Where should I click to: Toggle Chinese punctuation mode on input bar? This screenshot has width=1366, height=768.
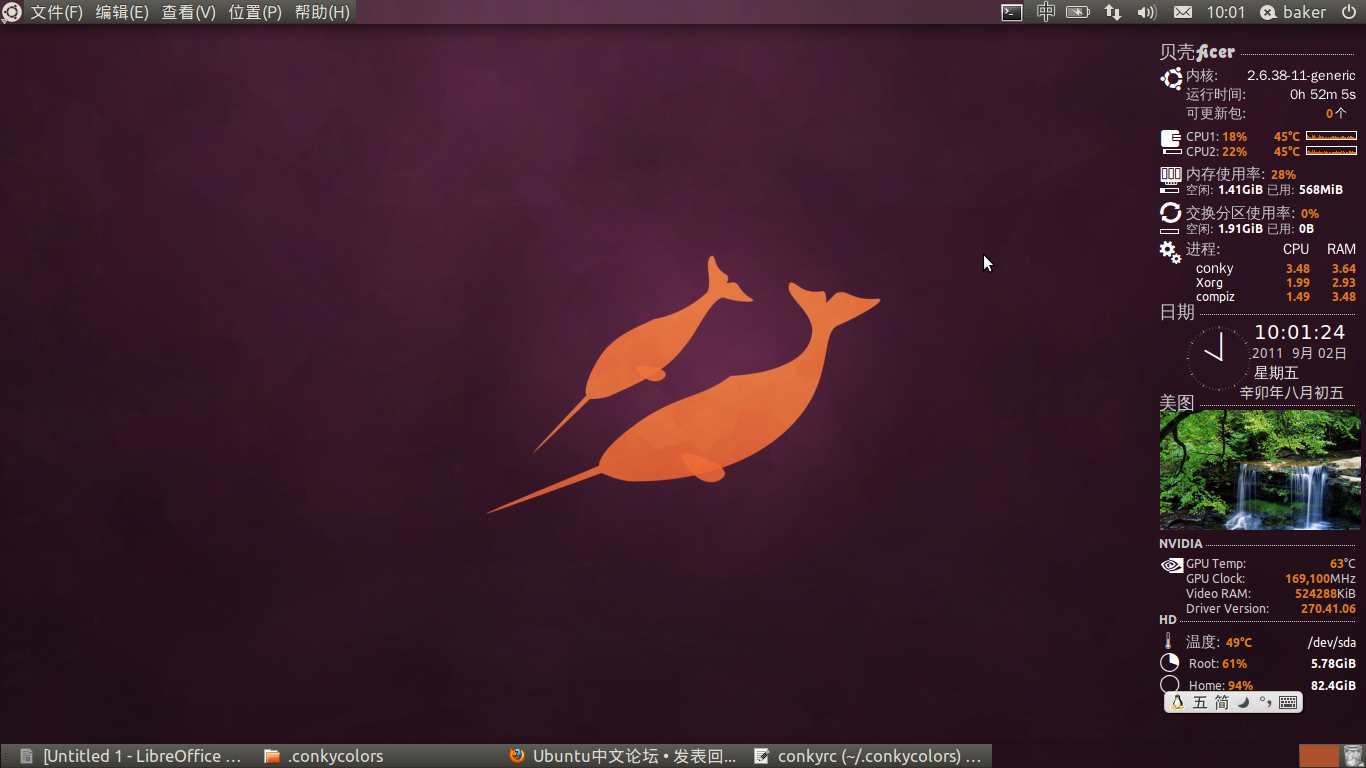(1265, 703)
